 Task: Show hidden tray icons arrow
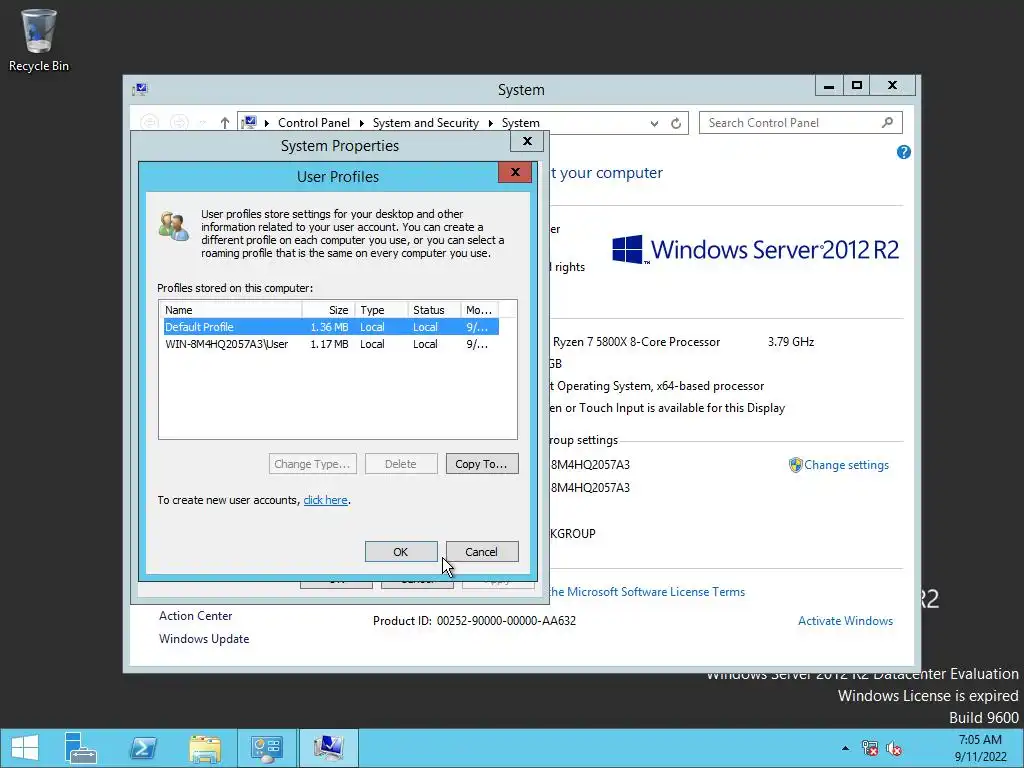click(x=845, y=748)
